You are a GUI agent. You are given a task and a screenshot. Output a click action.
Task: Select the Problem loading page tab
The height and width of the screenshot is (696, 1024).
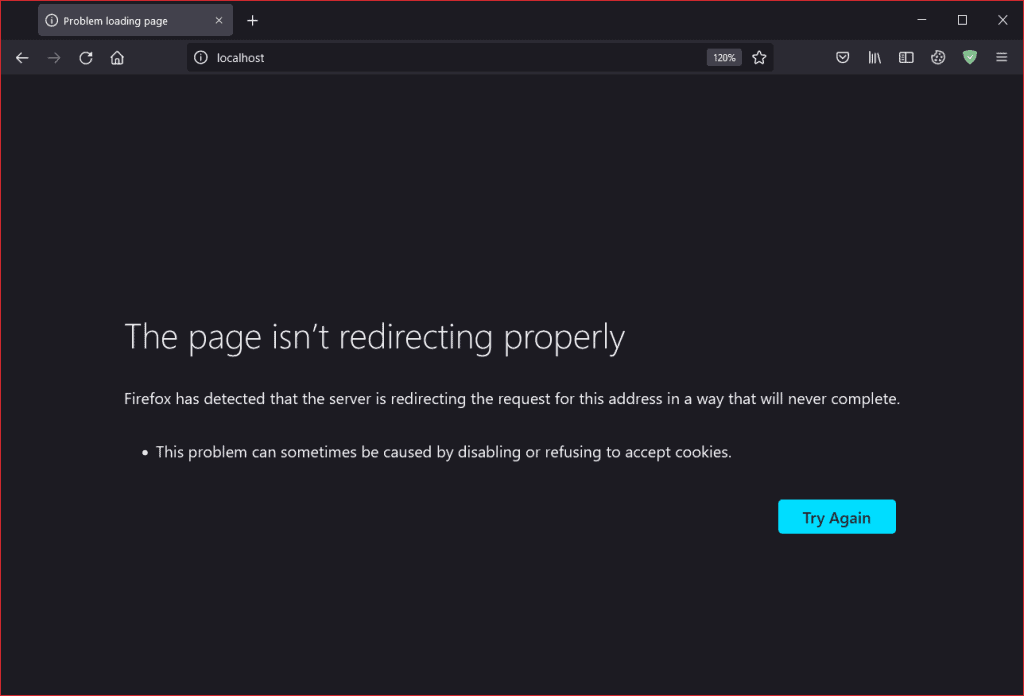[x=135, y=21]
